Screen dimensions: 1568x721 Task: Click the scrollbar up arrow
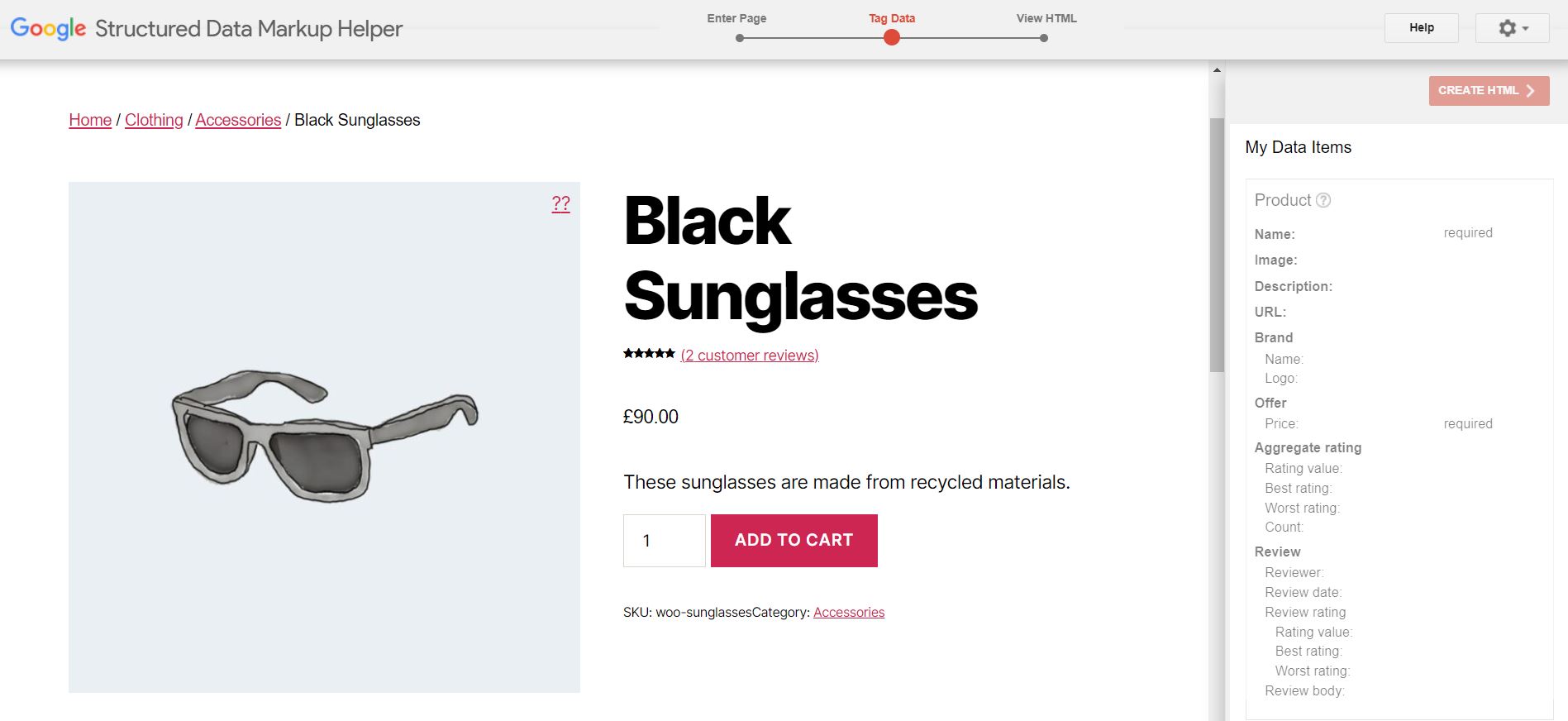[1217, 71]
